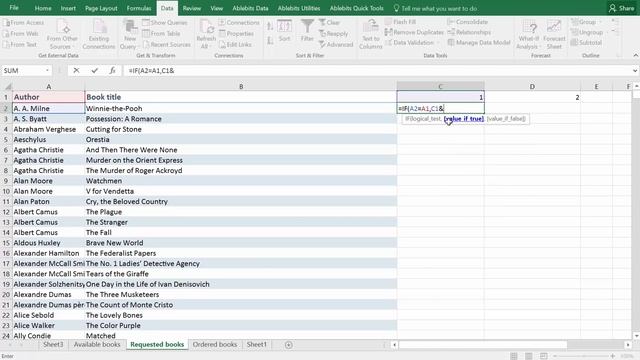Open Recent Sources
The height and width of the screenshot is (360, 640).
coord(167,44)
